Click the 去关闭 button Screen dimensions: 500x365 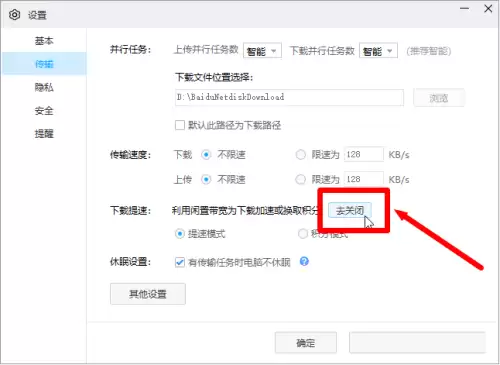coord(350,211)
